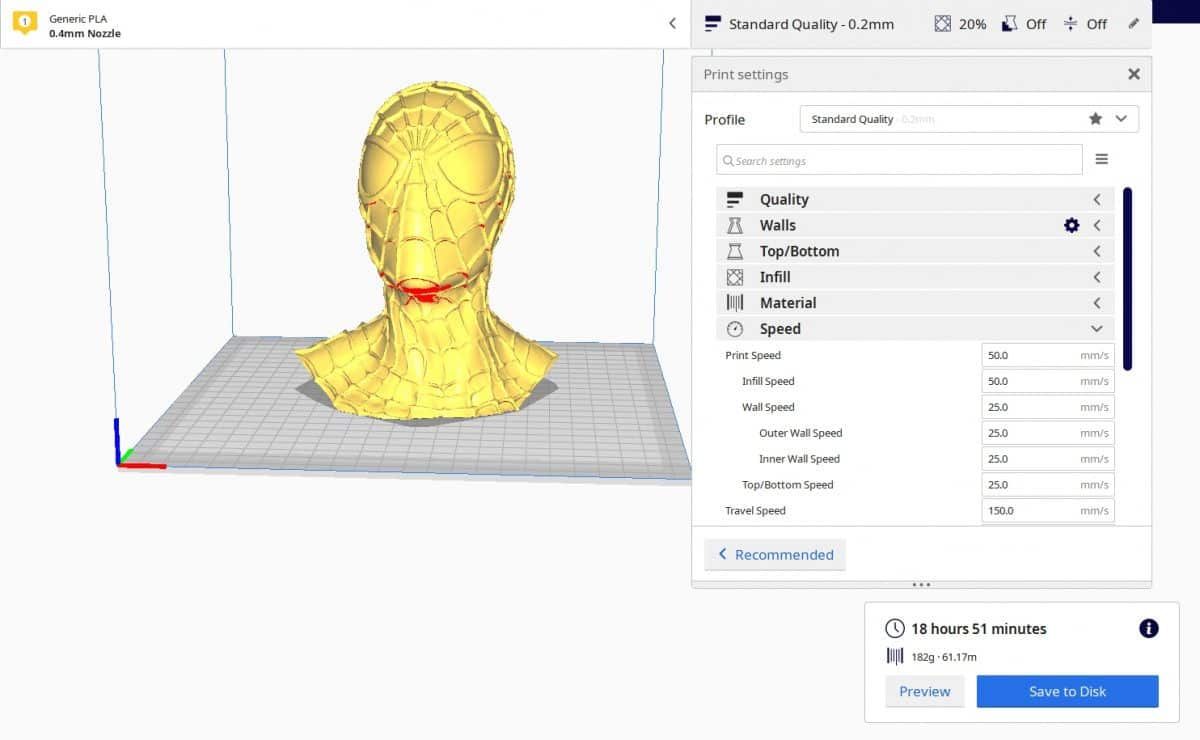Expand the Infill settings section
This screenshot has height=740, width=1200.
1097,276
